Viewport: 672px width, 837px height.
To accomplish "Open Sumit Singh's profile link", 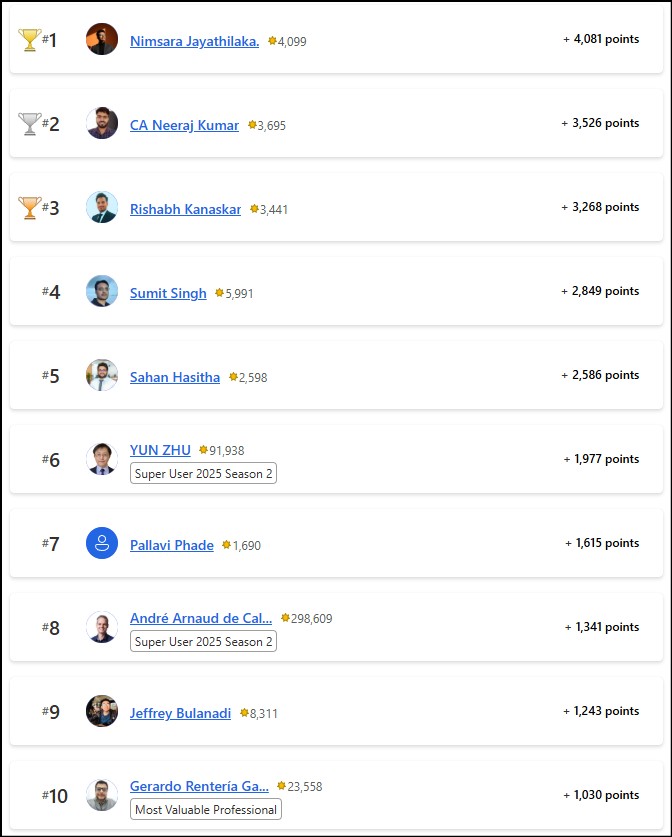I will pos(168,293).
